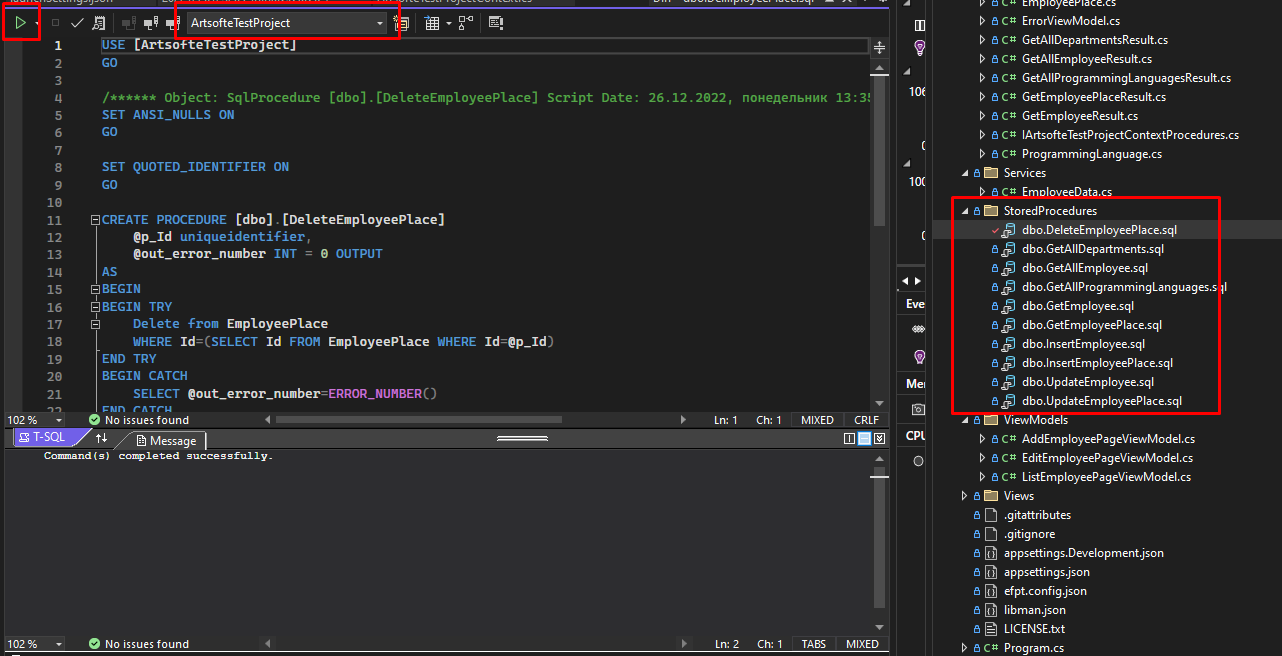Image resolution: width=1282 pixels, height=656 pixels.
Task: Select dbo.UpdateEmployeePlace.sql file
Action: click(x=1102, y=401)
